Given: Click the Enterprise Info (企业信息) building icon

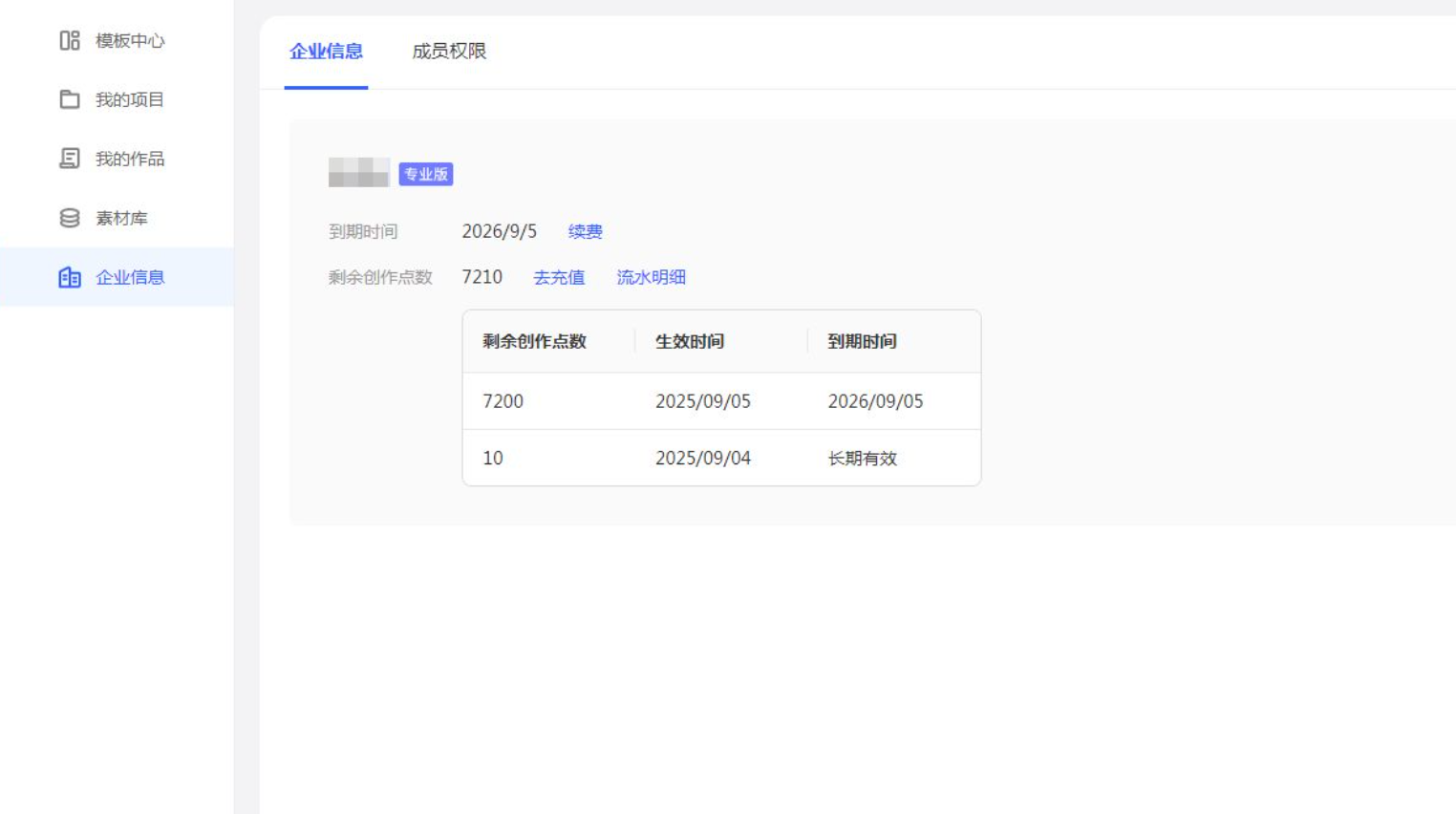Looking at the screenshot, I should tap(70, 277).
